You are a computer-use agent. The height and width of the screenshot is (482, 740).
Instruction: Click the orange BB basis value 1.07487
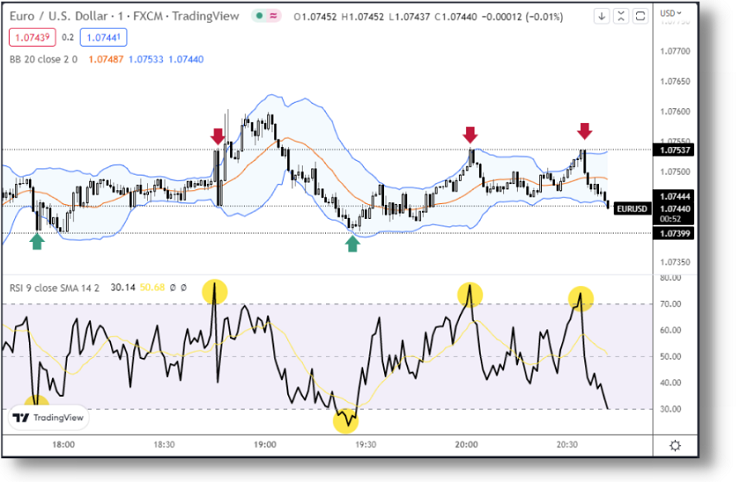pos(106,59)
